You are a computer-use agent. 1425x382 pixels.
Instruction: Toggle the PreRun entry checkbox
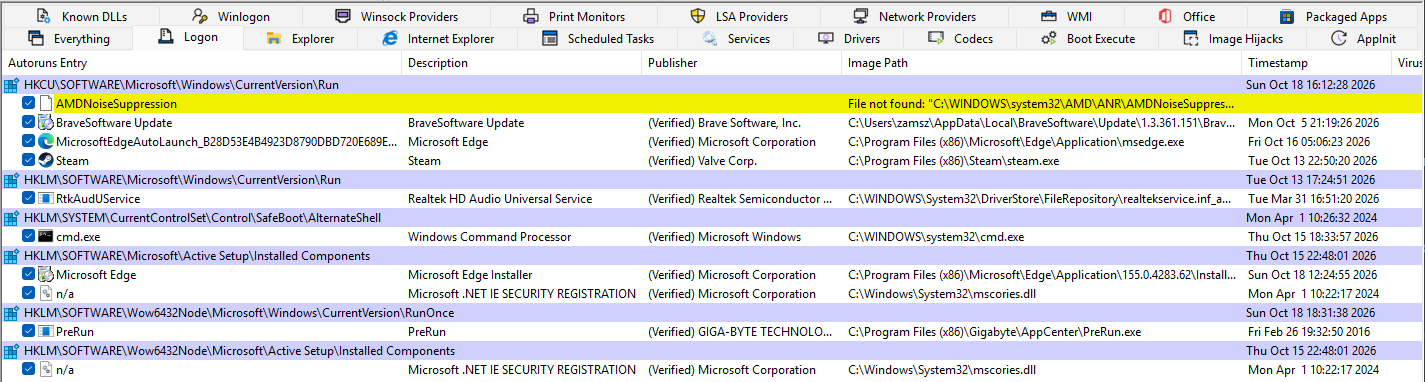[29, 332]
